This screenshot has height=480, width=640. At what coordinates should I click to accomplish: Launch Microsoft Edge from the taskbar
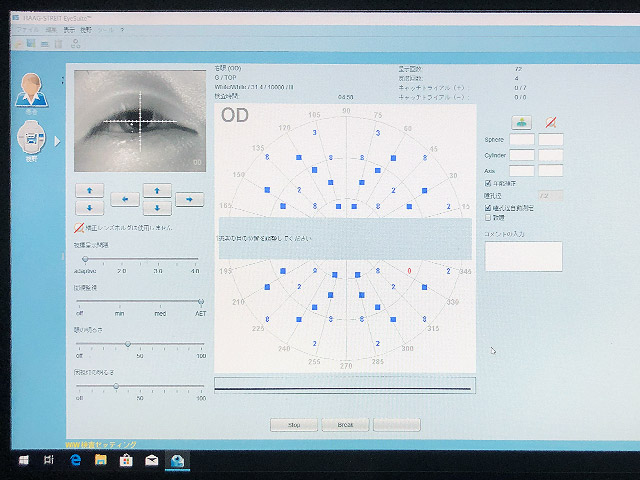click(x=76, y=460)
